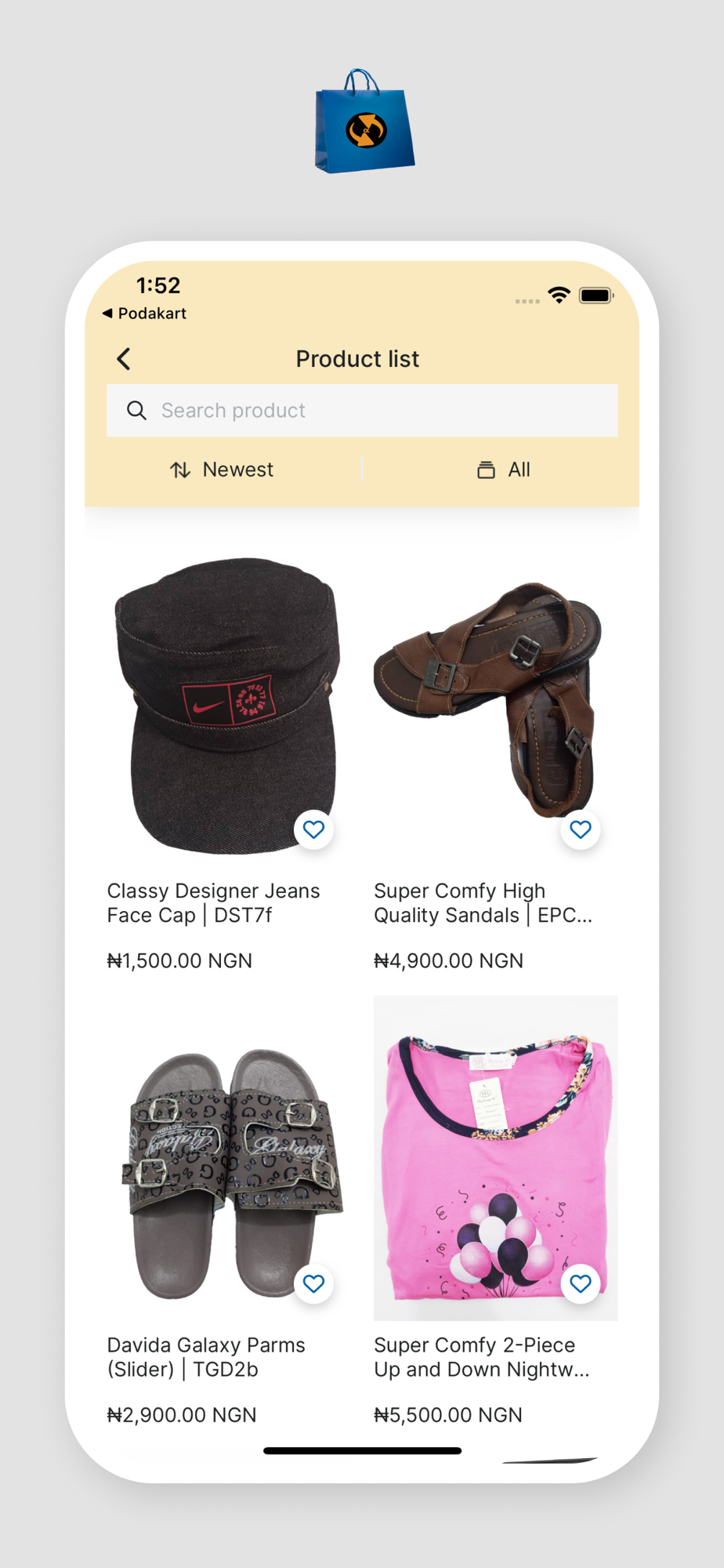Open Classy Designer Jeans Face Cap title
724x1568 pixels.
[x=213, y=903]
